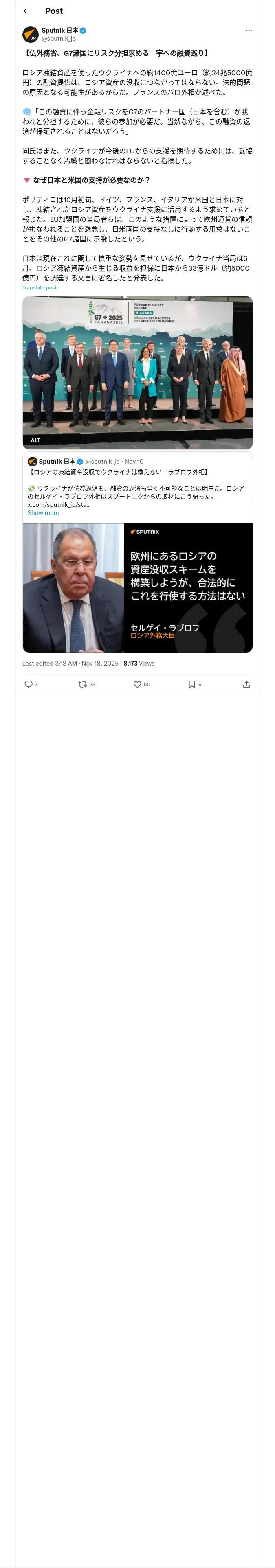
Task: Open the x.com/sputnik_jp link in quoted post
Action: [59, 505]
